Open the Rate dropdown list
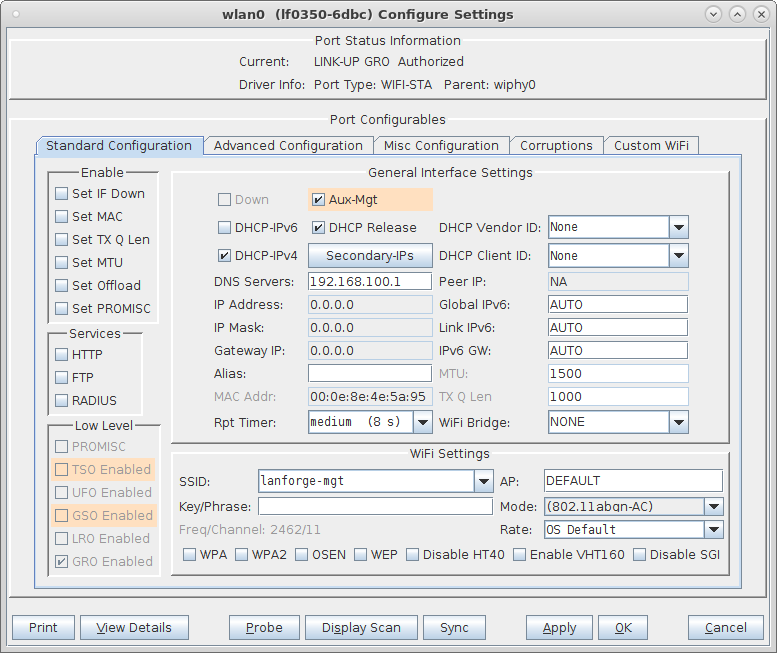This screenshot has height=653, width=777. [x=713, y=530]
